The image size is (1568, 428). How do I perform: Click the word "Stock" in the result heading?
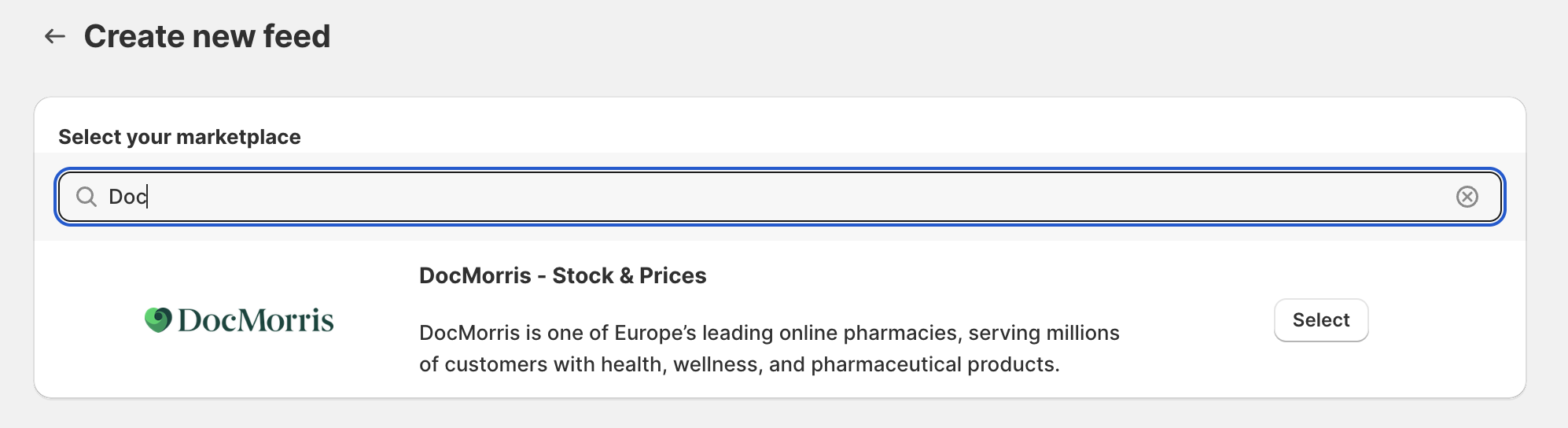pos(583,276)
